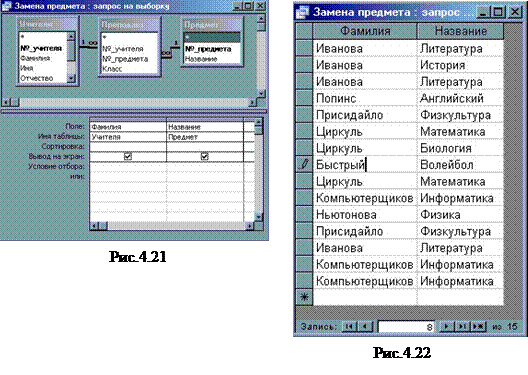Toggle Вывод на экран checkbox for Название column
Image resolution: width=528 pixels, height=375 pixels.
click(x=204, y=157)
